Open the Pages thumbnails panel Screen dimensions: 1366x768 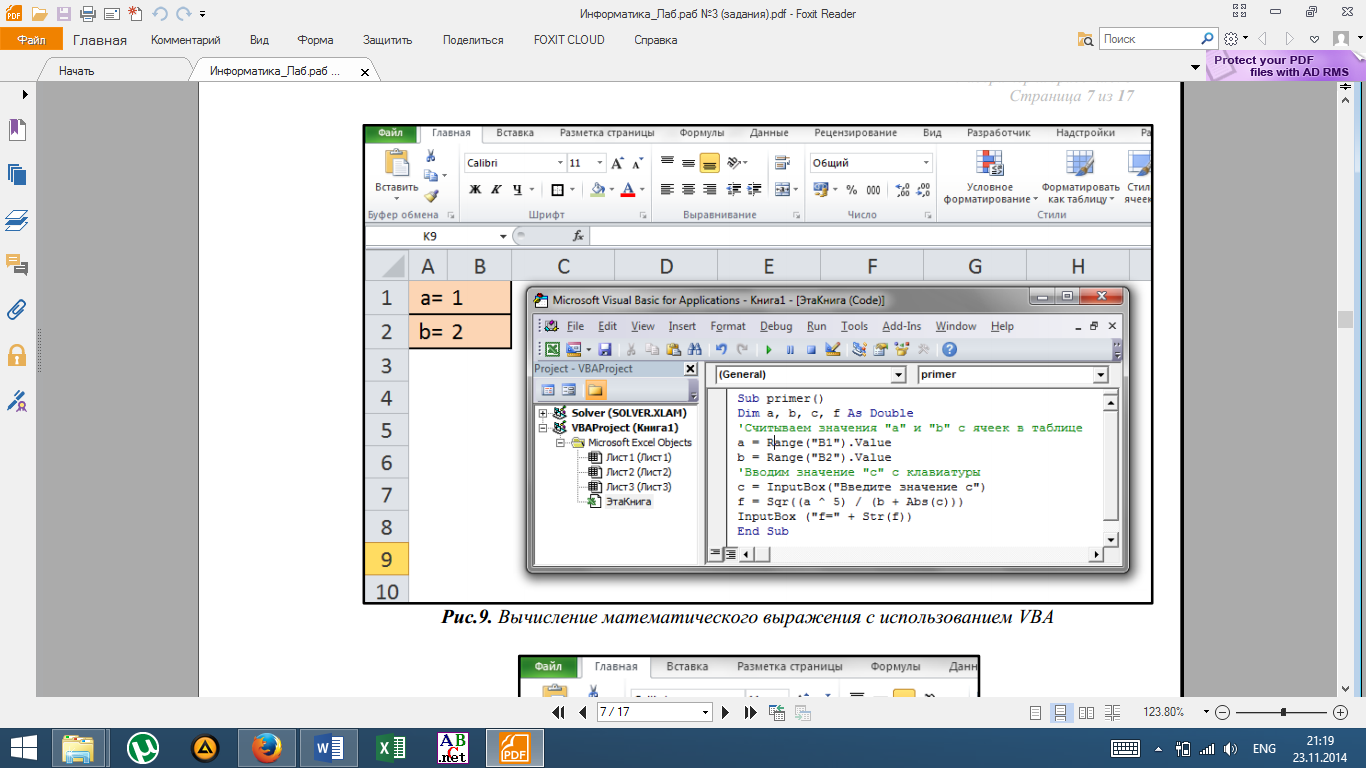pos(17,175)
